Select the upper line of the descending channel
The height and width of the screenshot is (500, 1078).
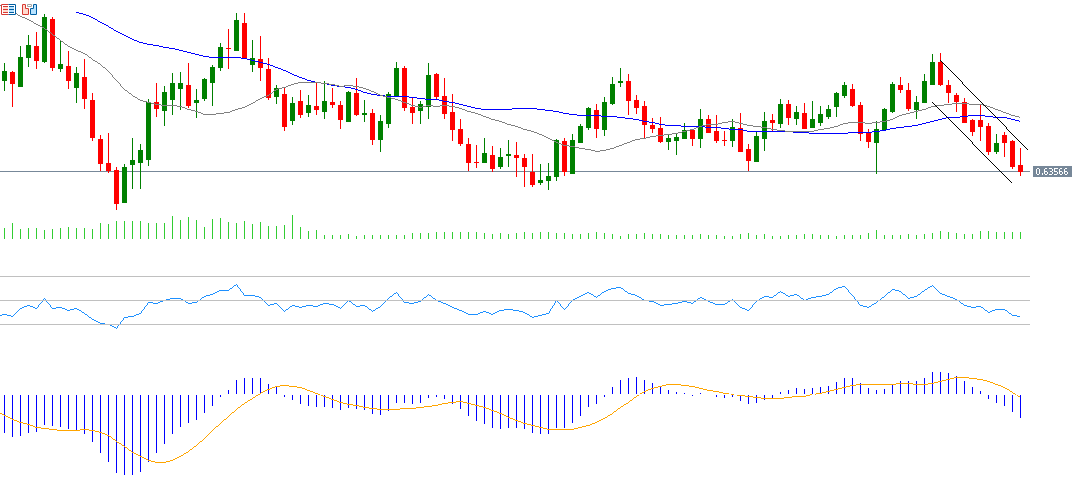[985, 107]
